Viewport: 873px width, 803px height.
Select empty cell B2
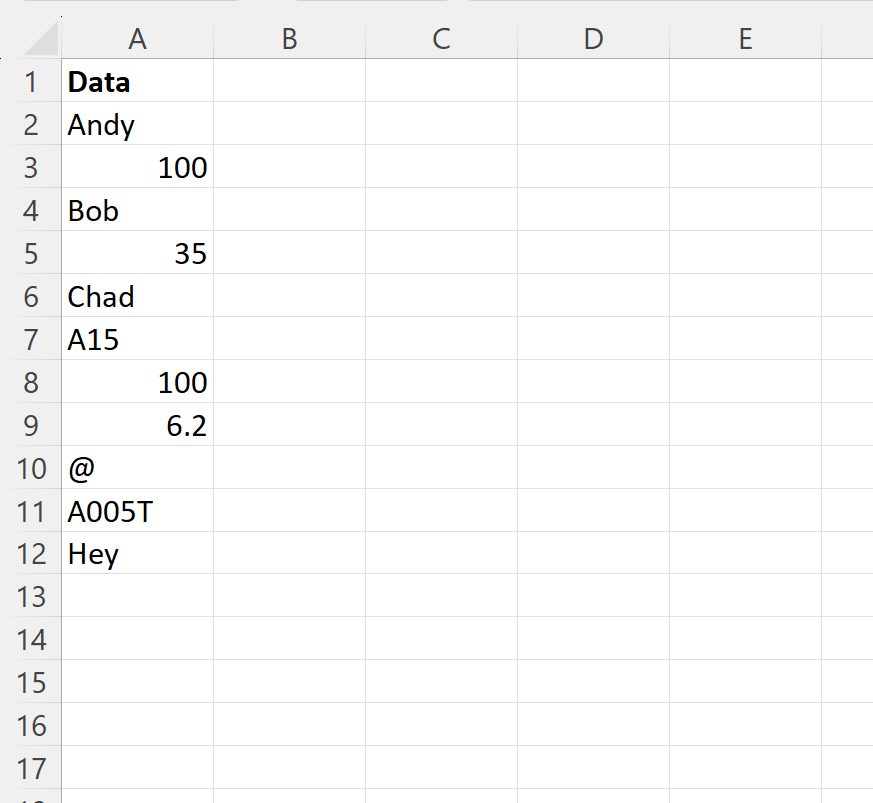pyautogui.click(x=288, y=124)
